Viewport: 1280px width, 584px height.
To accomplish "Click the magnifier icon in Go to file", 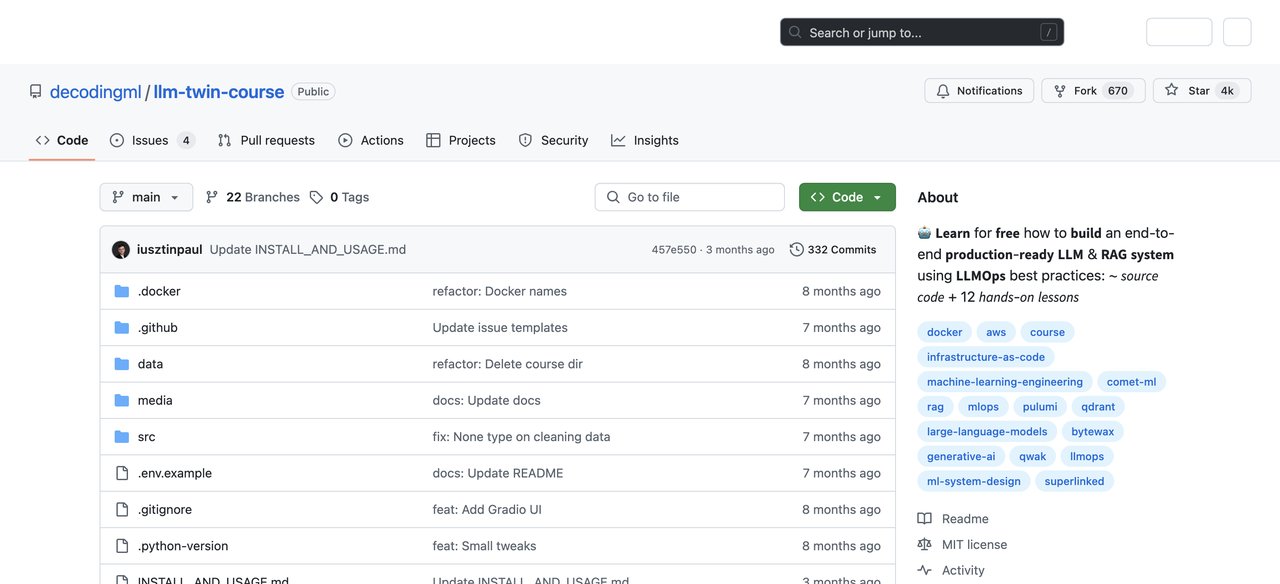I will 613,197.
